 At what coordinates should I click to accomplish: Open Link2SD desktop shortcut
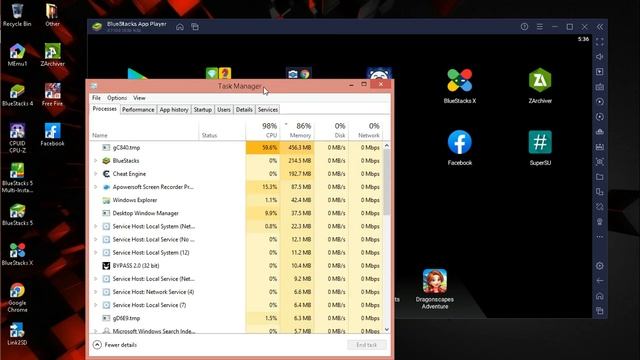click(17, 334)
